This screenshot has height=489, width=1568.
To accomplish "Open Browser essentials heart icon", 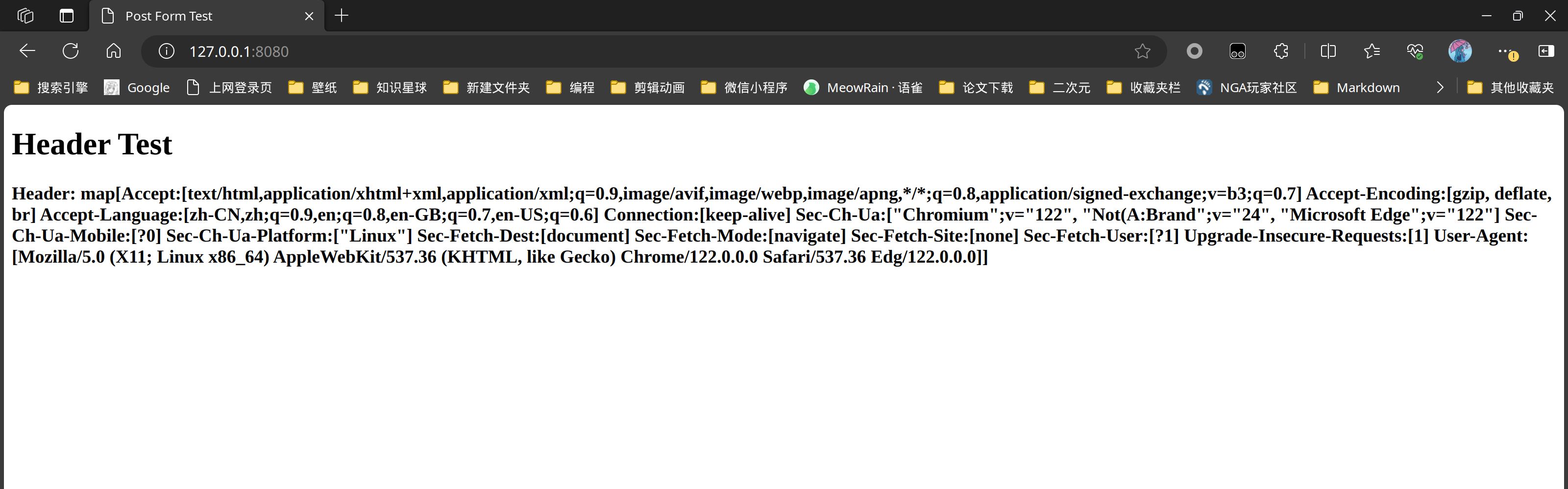I will [1415, 51].
